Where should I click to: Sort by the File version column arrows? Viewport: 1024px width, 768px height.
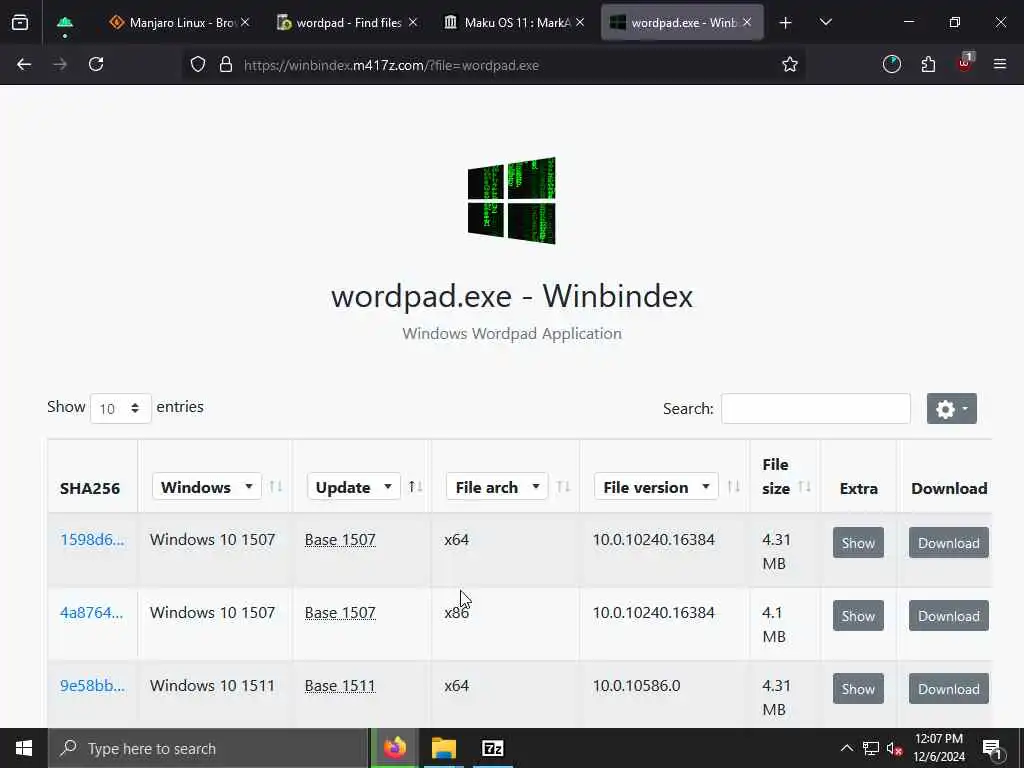coord(733,487)
